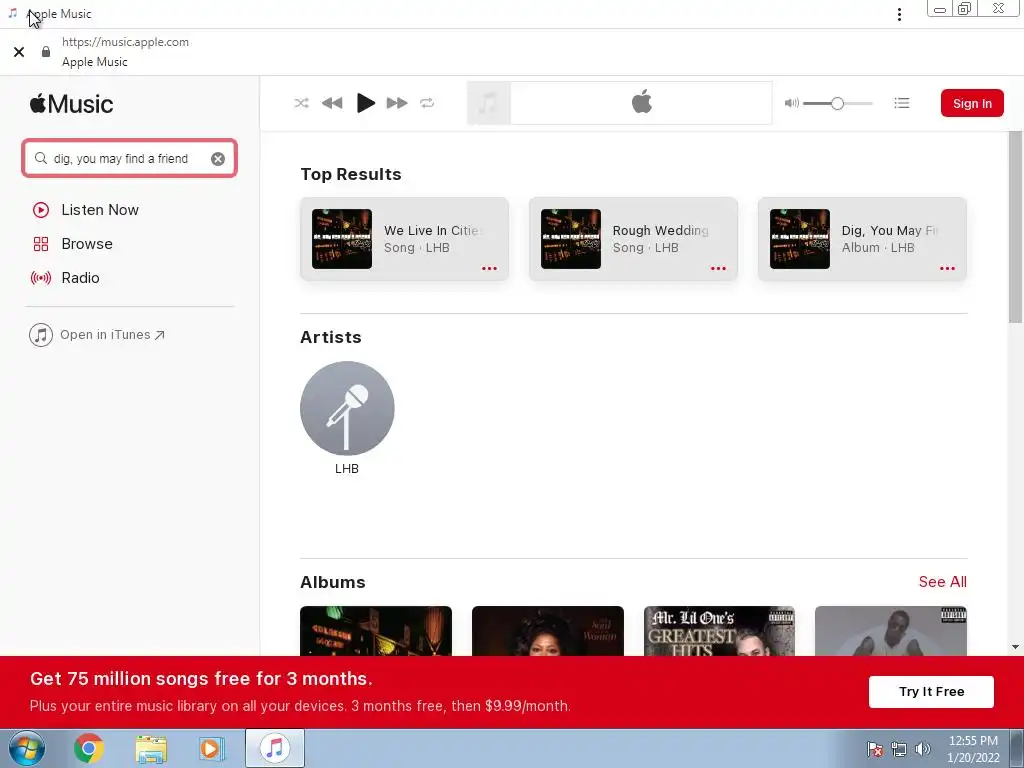Viewport: 1024px width, 768px height.
Task: Click the taskbar clock 12:55 PM
Action: click(973, 741)
